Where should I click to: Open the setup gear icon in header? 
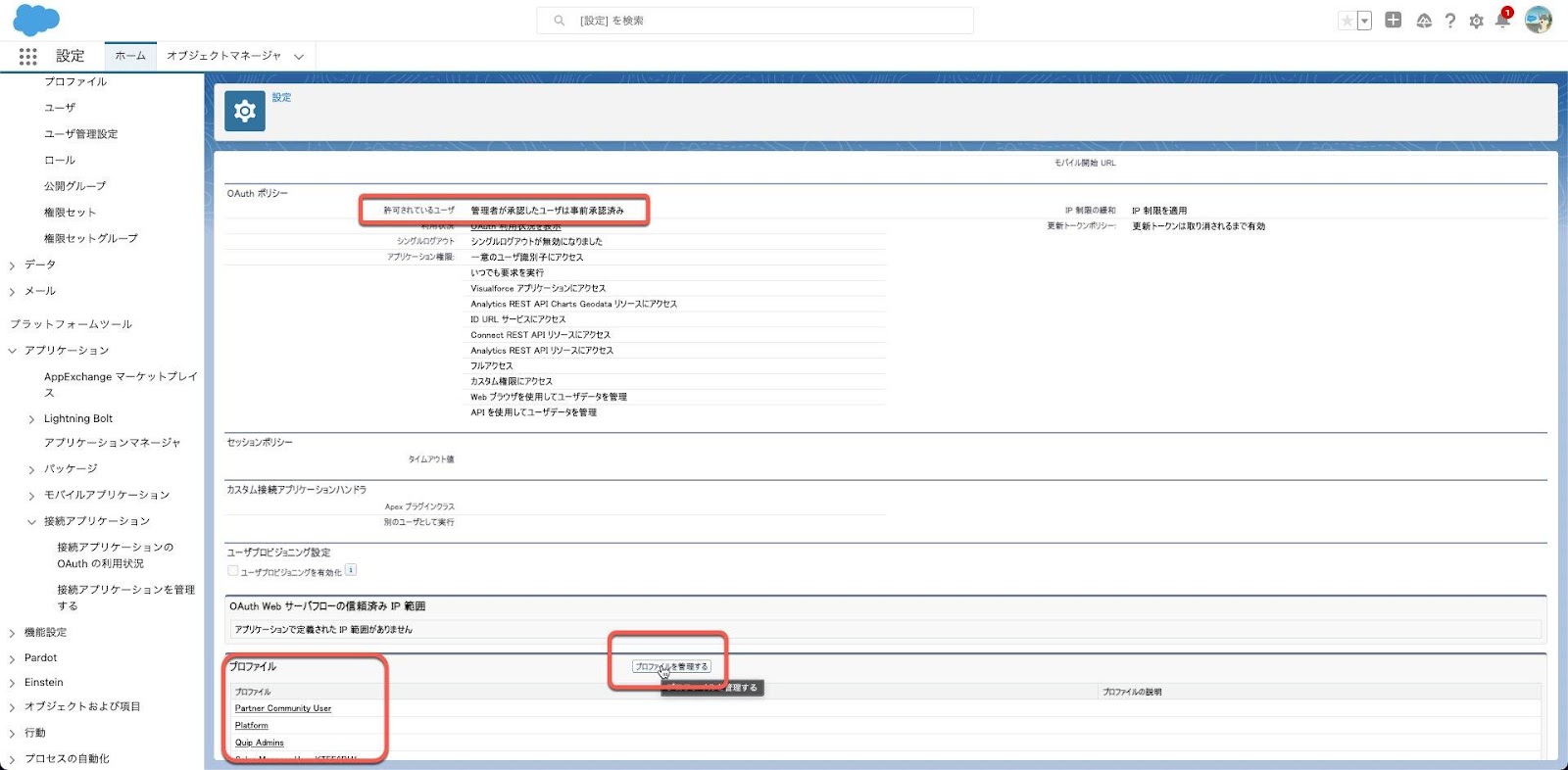point(1476,21)
